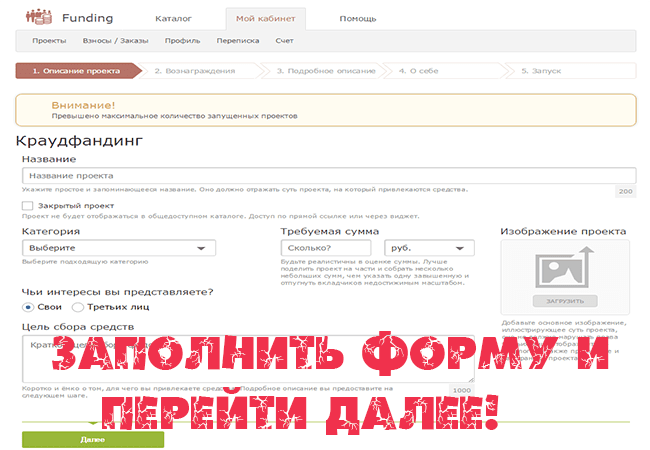Focus the Сколько? amount field

click(326, 248)
